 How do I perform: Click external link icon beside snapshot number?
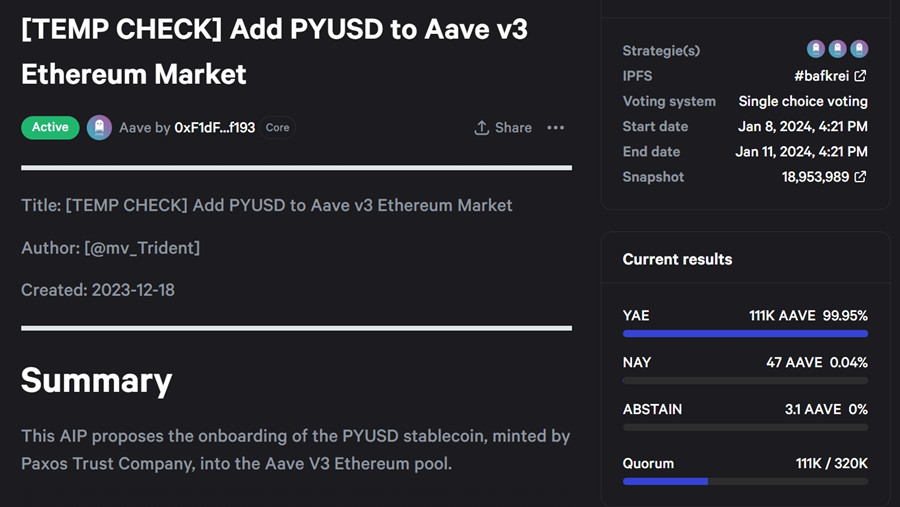860,177
